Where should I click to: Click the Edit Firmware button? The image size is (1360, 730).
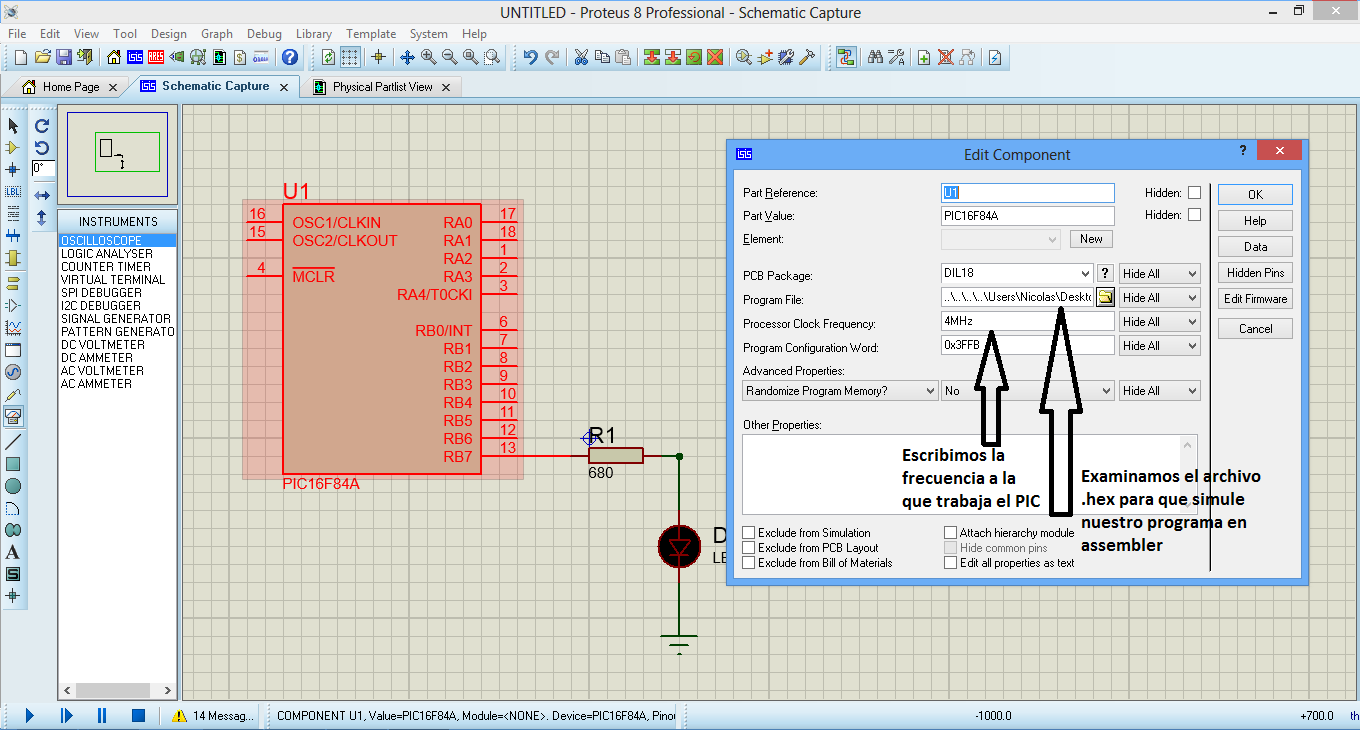click(1255, 298)
